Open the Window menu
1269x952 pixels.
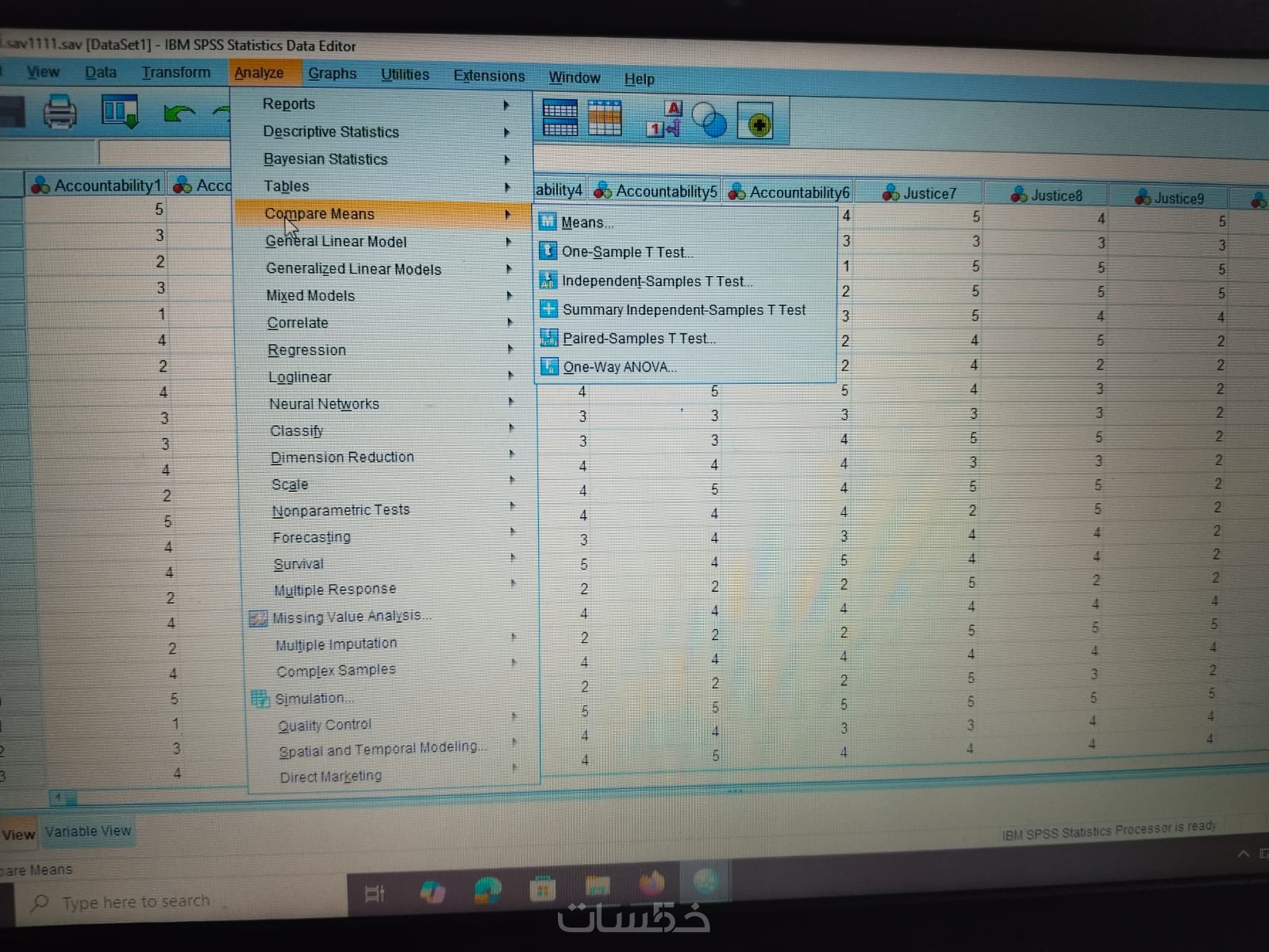click(575, 78)
